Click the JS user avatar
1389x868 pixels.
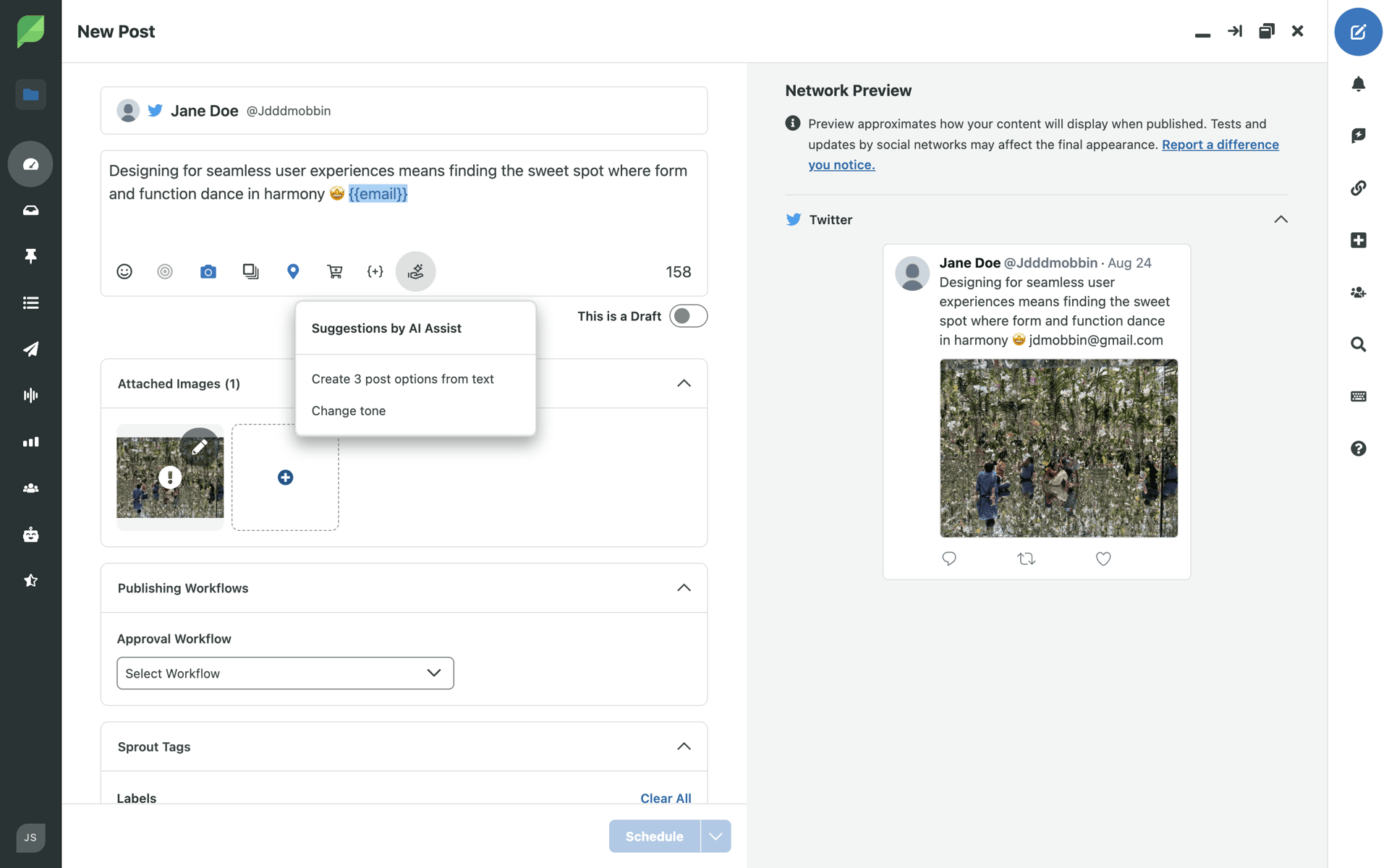(30, 838)
